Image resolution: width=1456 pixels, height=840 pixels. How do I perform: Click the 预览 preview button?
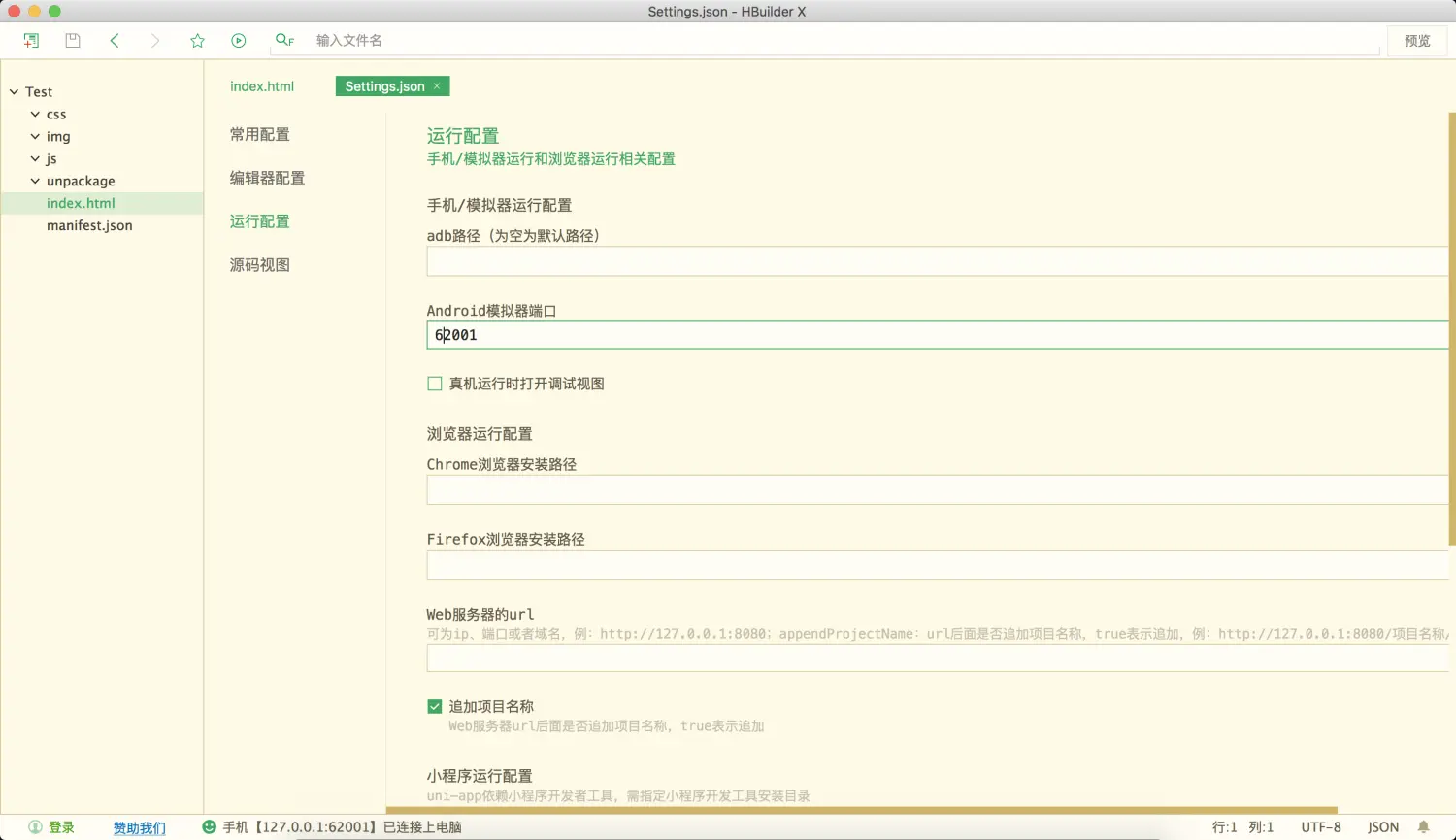tap(1417, 41)
